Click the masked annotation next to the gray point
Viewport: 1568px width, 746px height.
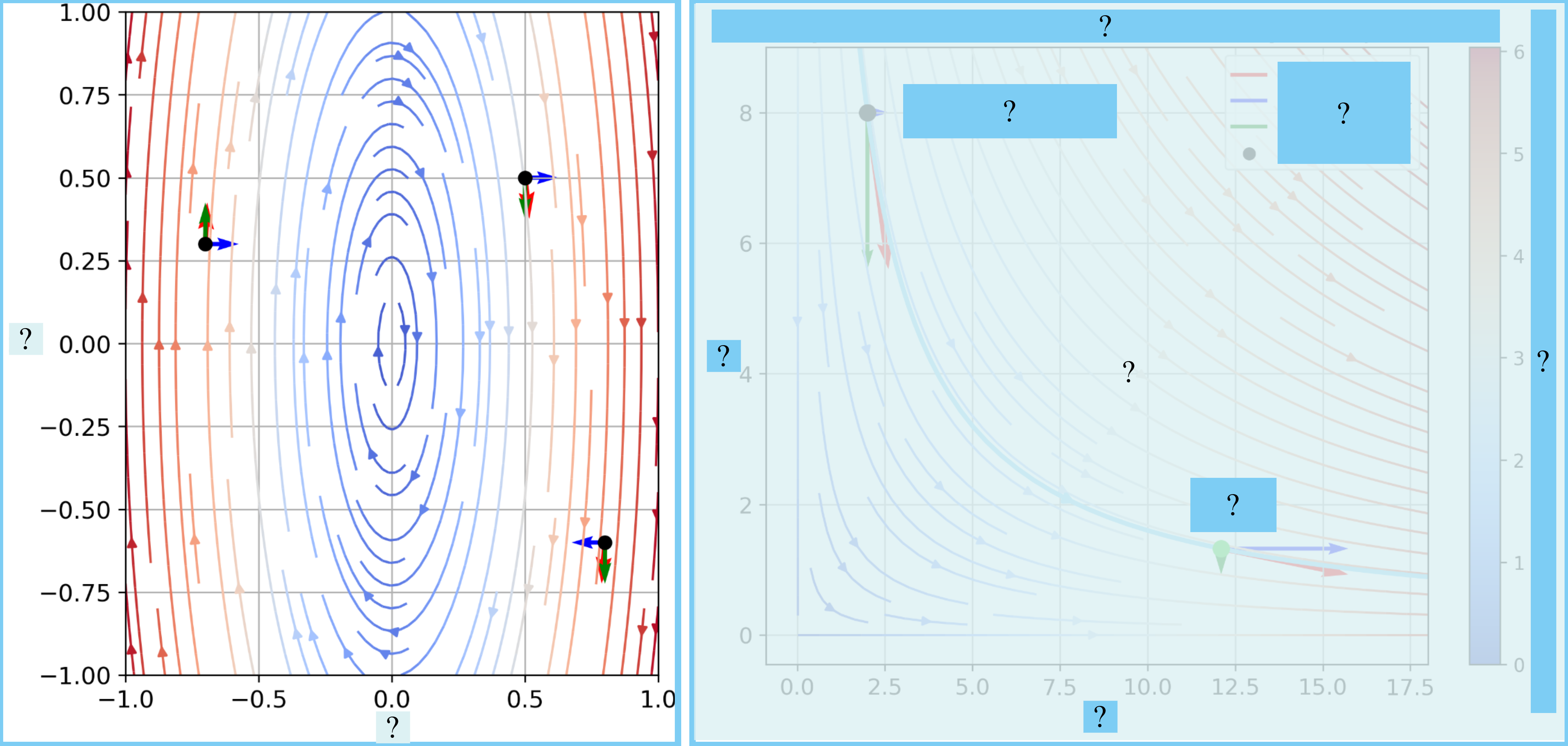[x=1009, y=111]
